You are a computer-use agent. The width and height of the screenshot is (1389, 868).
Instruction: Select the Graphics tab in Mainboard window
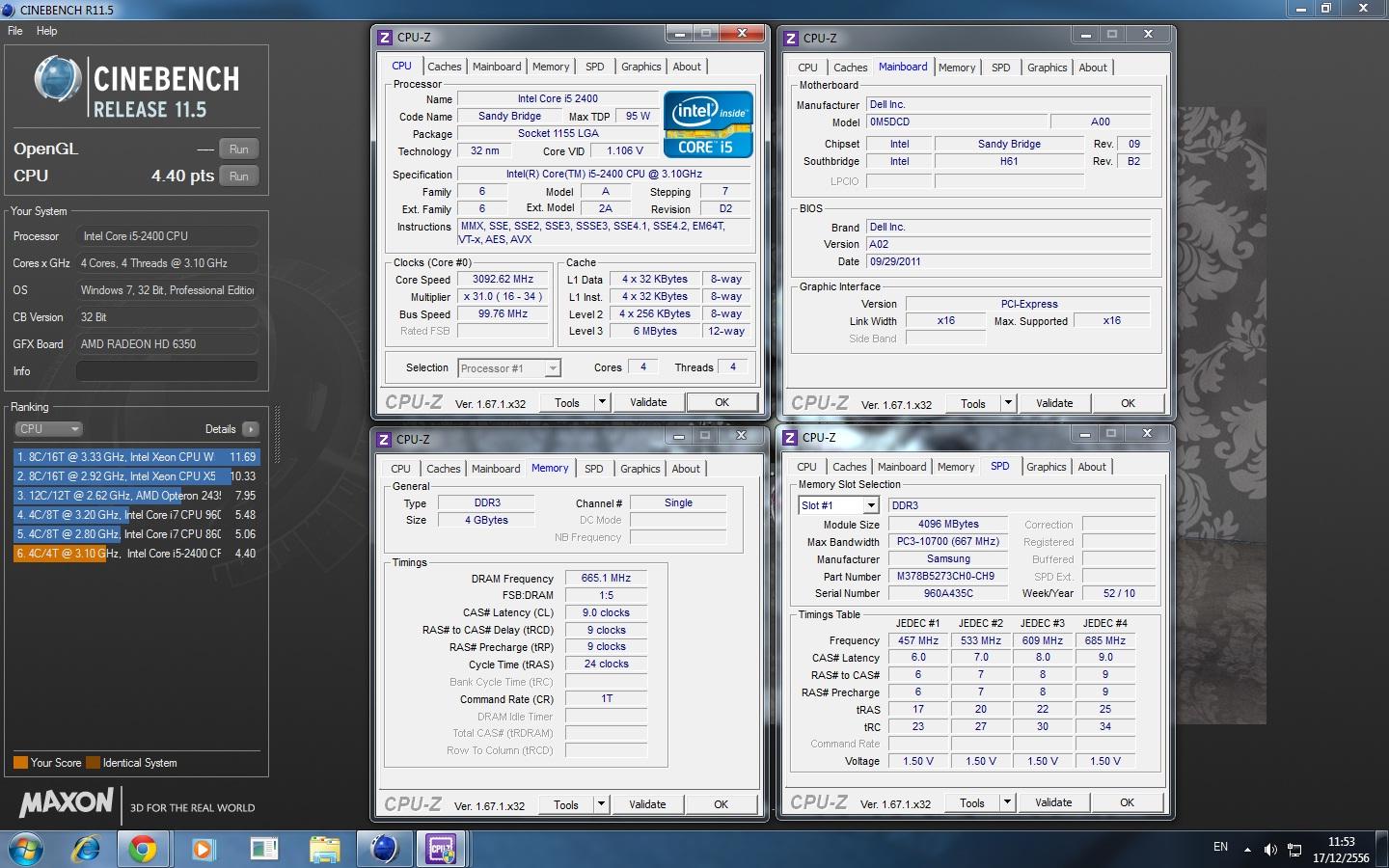click(x=1047, y=68)
